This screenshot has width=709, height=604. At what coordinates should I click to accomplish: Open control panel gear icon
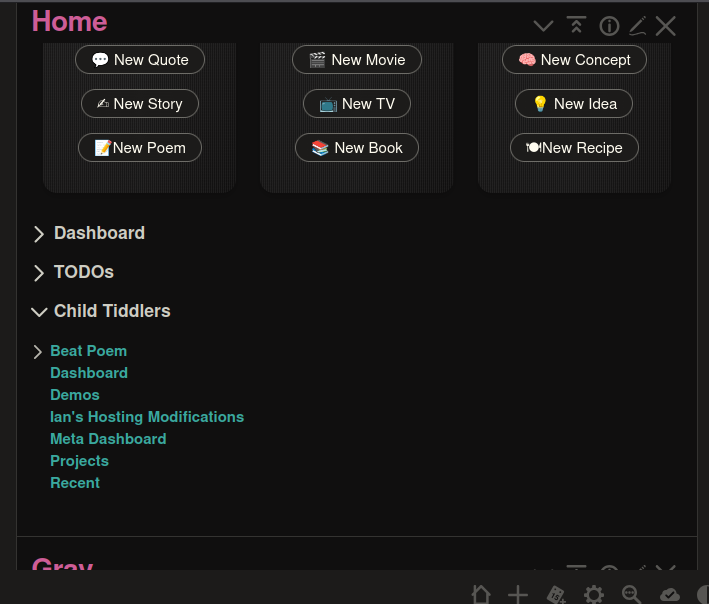coord(594,595)
